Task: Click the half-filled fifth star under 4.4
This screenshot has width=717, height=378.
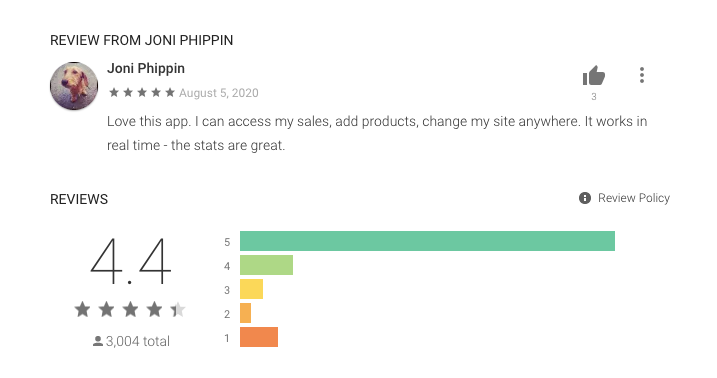Action: click(x=178, y=309)
